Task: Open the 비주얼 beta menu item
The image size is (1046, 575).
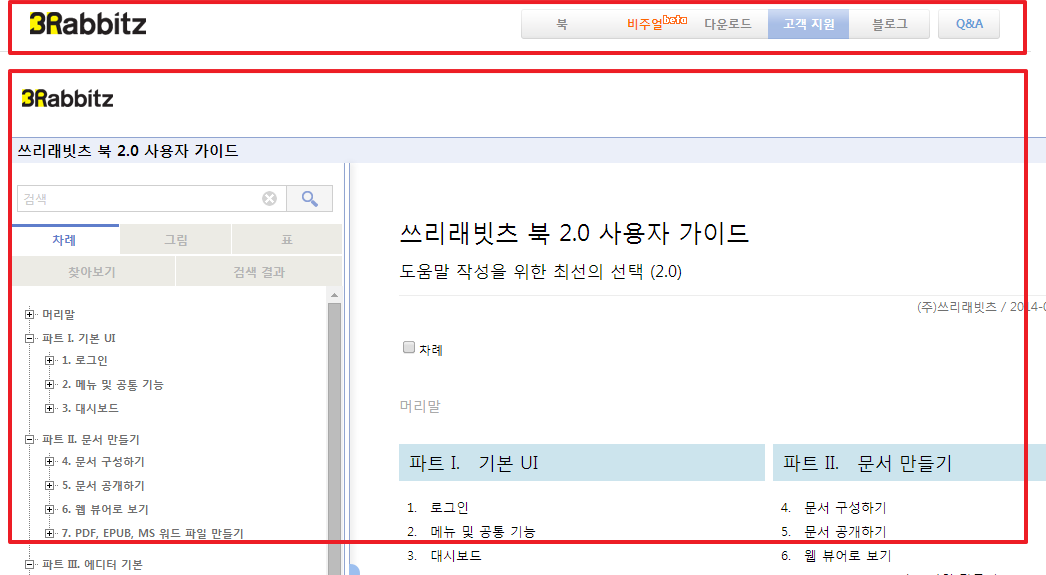Action: (x=656, y=23)
